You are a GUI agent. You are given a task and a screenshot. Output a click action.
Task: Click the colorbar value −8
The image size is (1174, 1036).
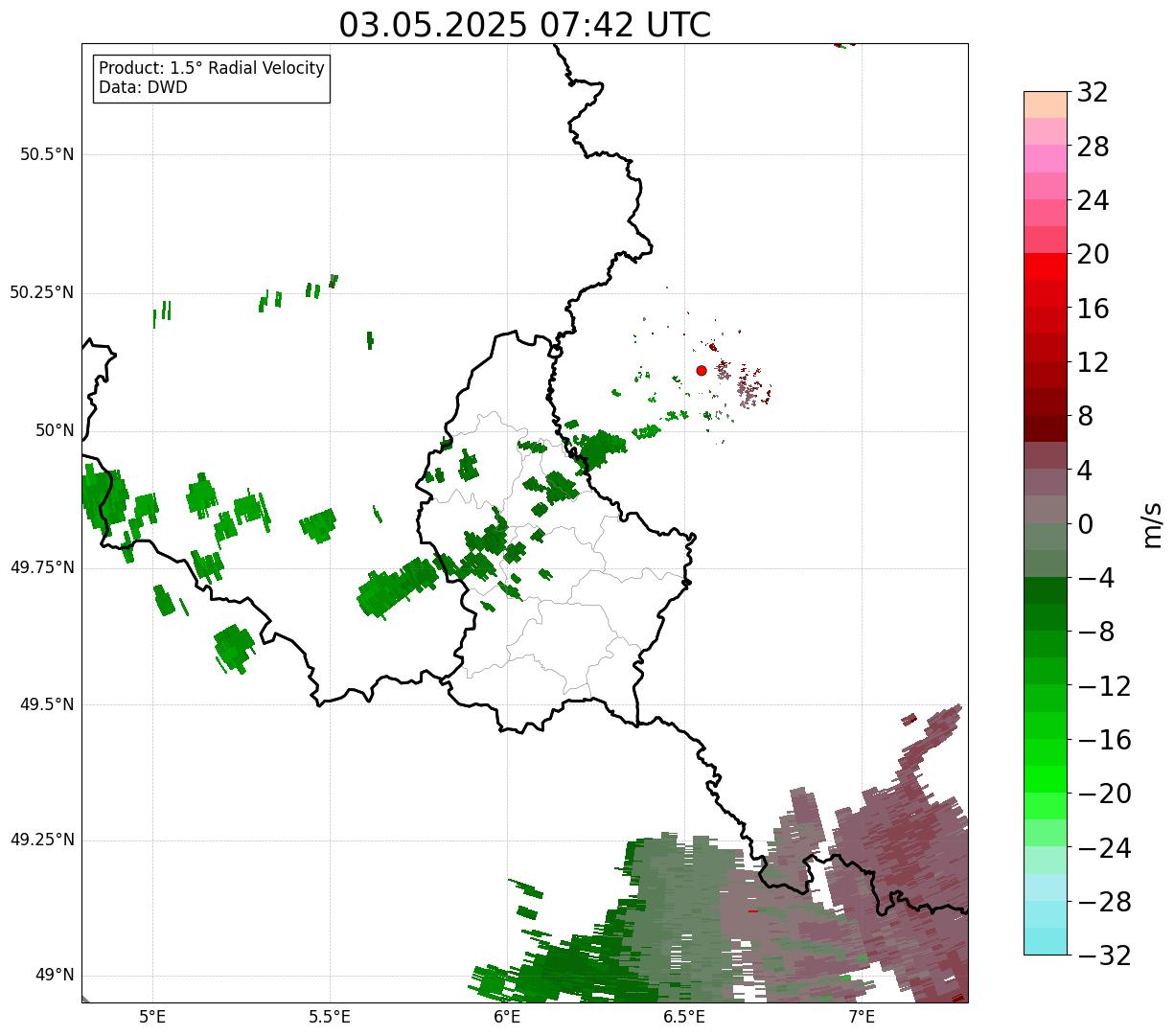tap(1095, 633)
